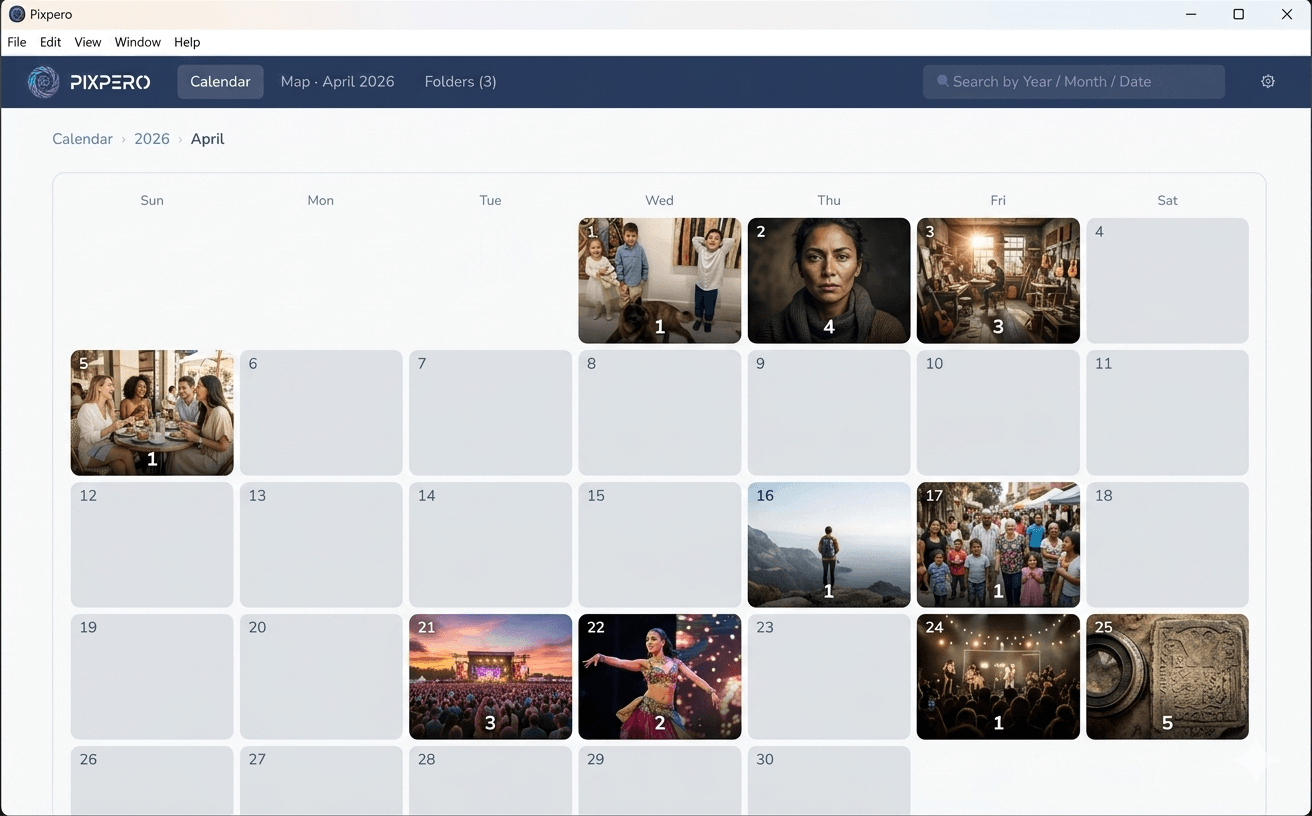Click the Pixpero title bar app icon
This screenshot has width=1312, height=816.
(x=17, y=14)
